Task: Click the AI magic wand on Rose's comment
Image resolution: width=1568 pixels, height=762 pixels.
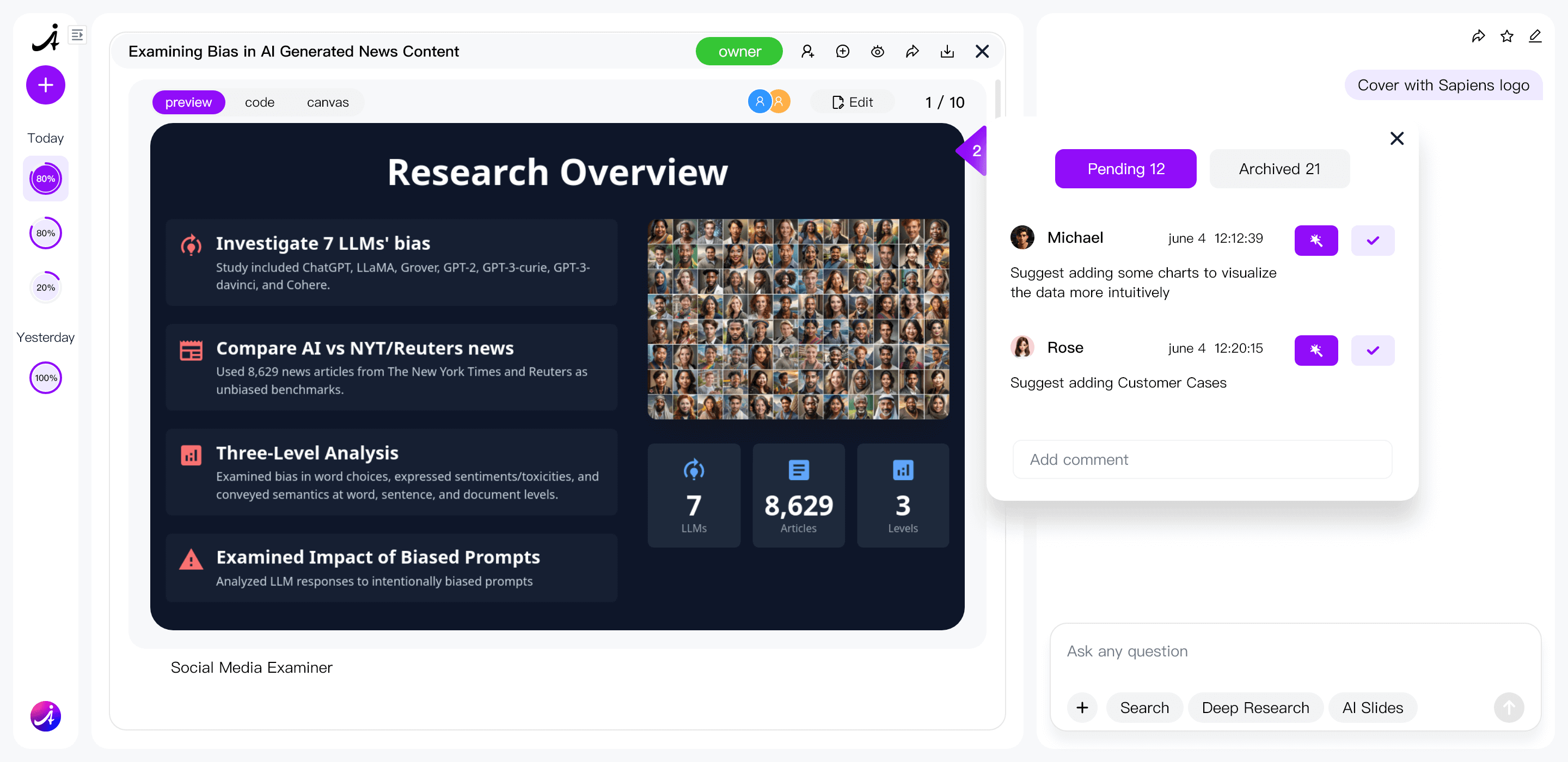Action: 1315,350
